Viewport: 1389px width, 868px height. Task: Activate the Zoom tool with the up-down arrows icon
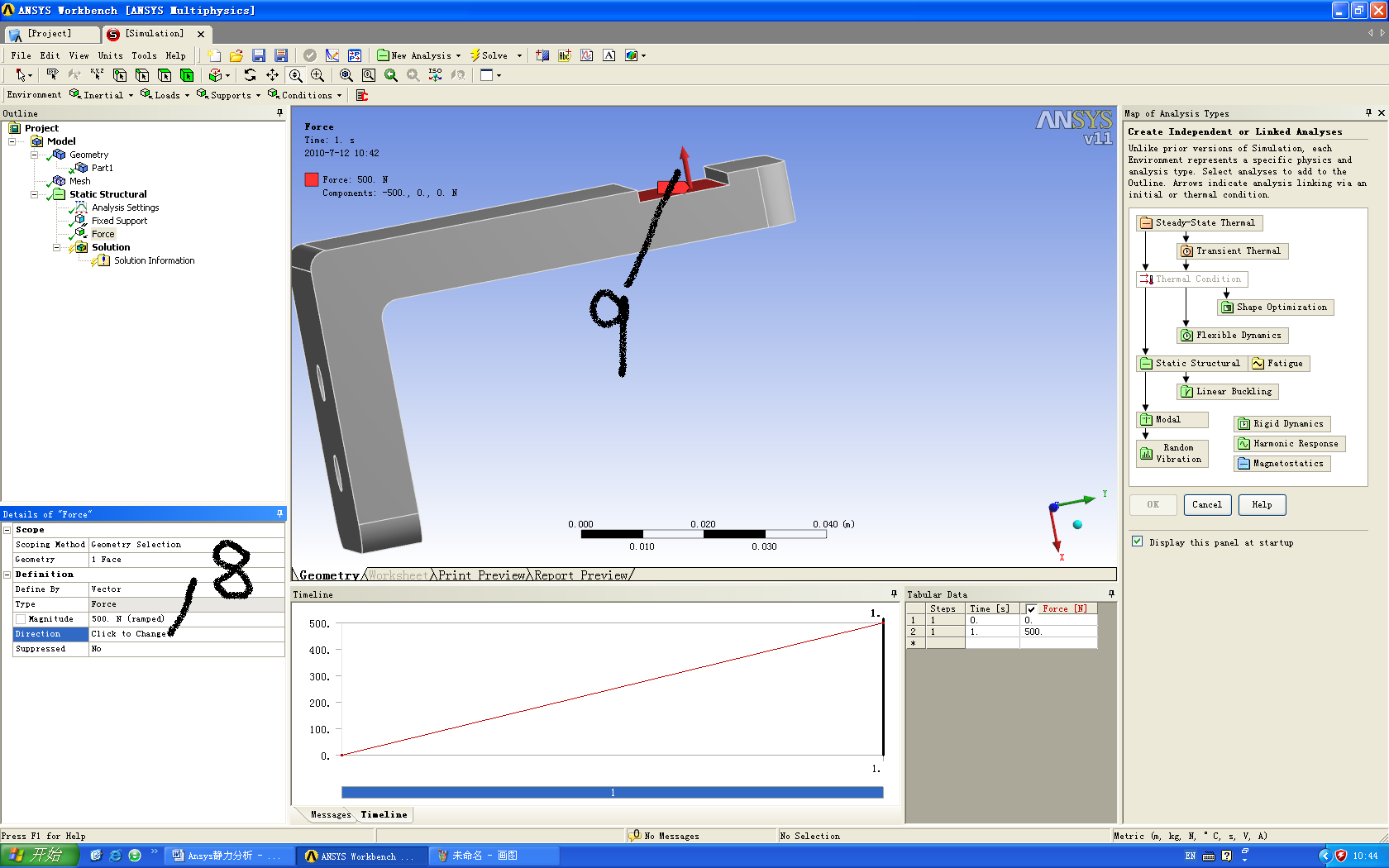click(x=295, y=75)
